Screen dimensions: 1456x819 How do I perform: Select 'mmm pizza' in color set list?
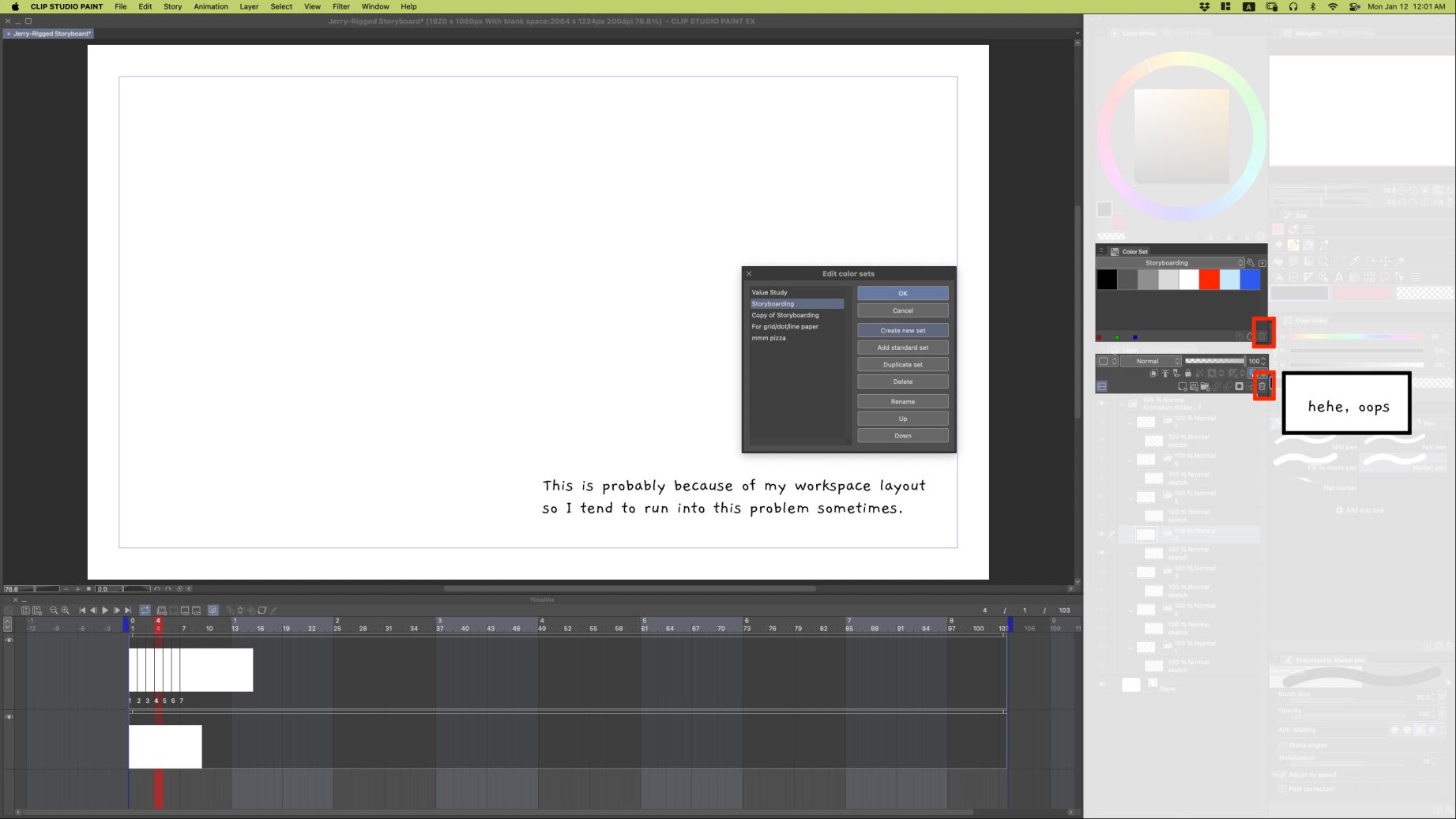(769, 338)
